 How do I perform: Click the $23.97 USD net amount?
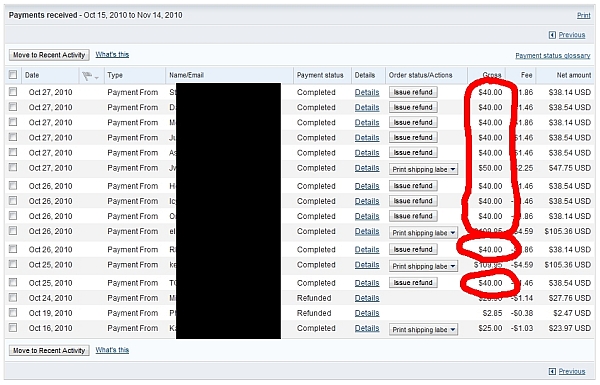569,328
